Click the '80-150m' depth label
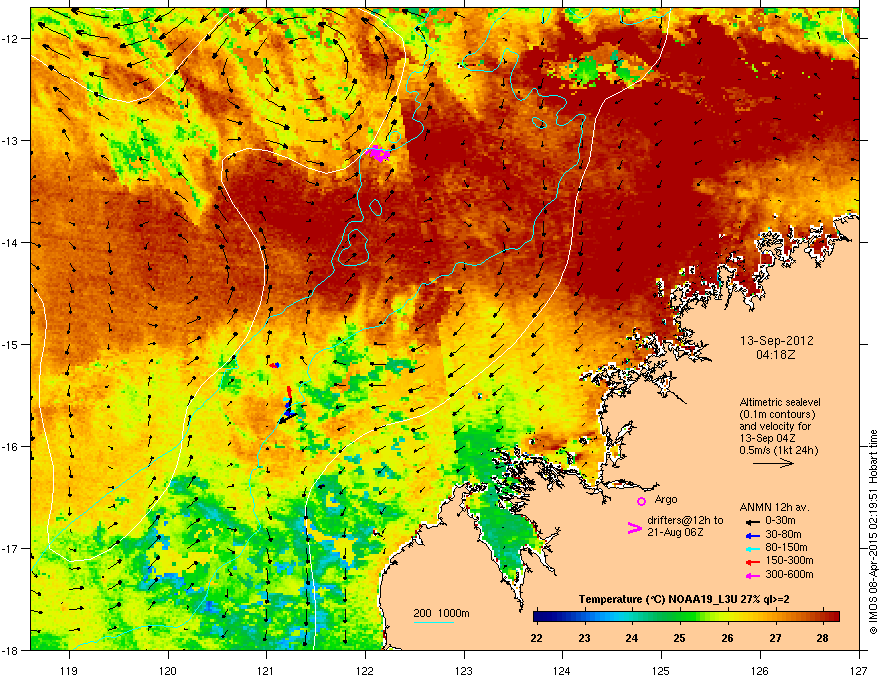Image resolution: width=880 pixels, height=680 pixels. click(786, 548)
